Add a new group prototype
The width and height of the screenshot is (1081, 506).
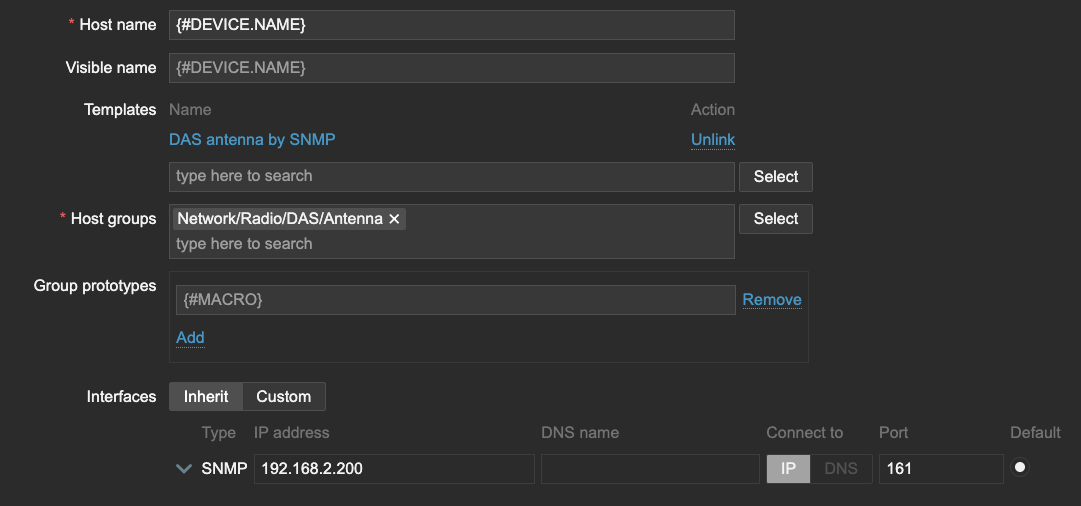pos(190,338)
